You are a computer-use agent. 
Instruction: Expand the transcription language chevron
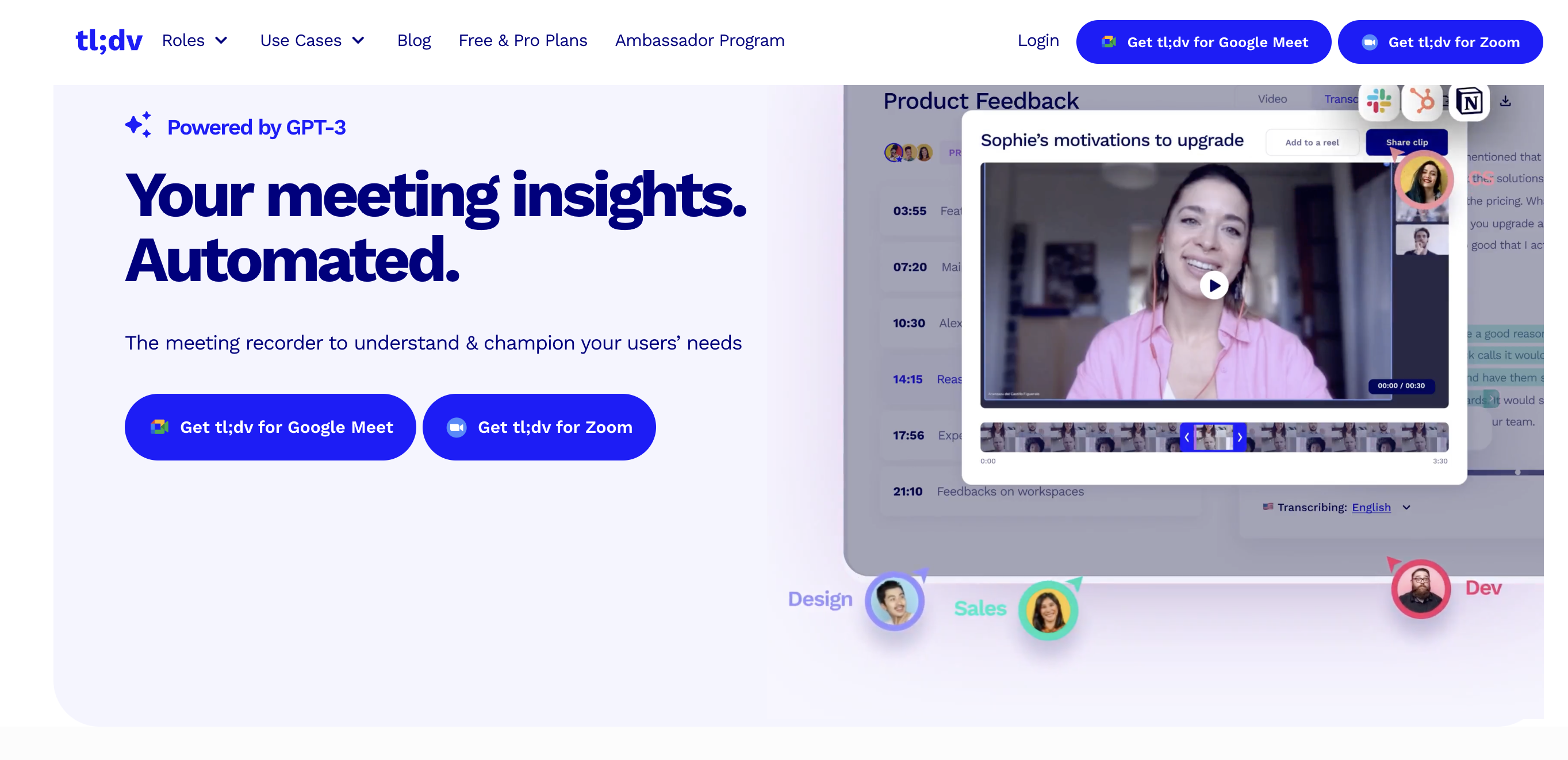1406,508
